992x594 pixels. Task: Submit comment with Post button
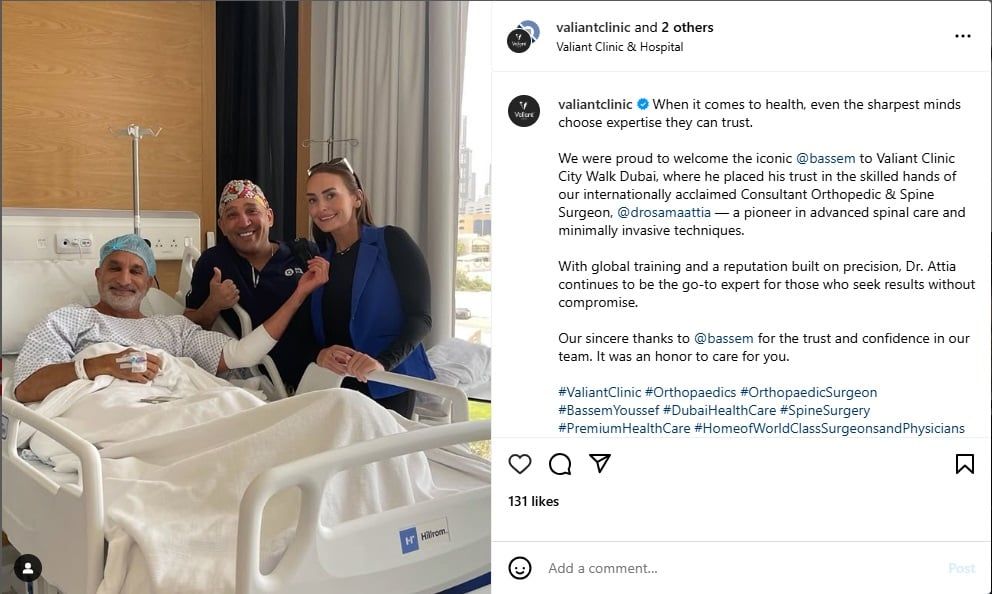tap(962, 568)
